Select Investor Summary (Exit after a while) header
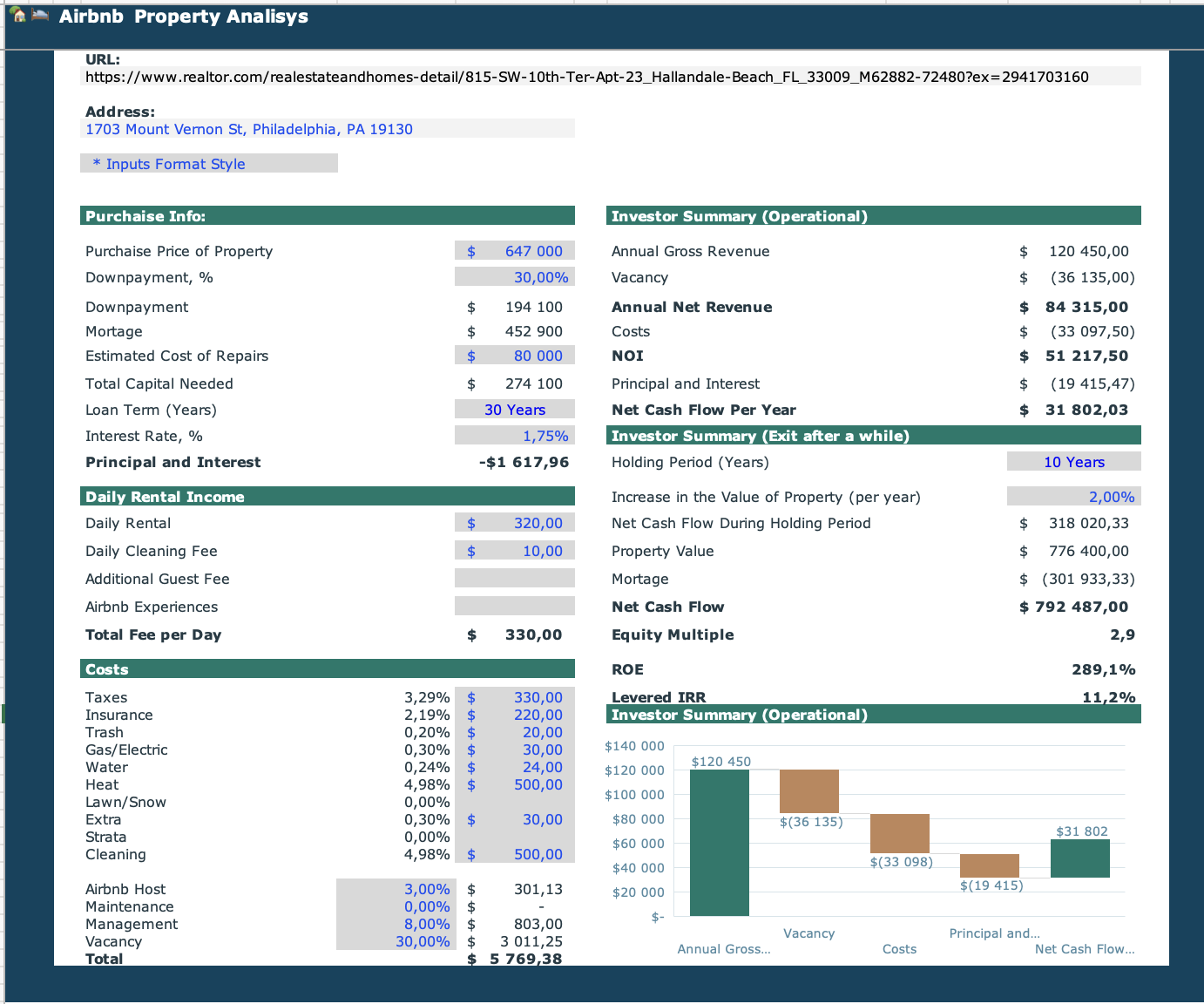The image size is (1204, 1004). 874,436
